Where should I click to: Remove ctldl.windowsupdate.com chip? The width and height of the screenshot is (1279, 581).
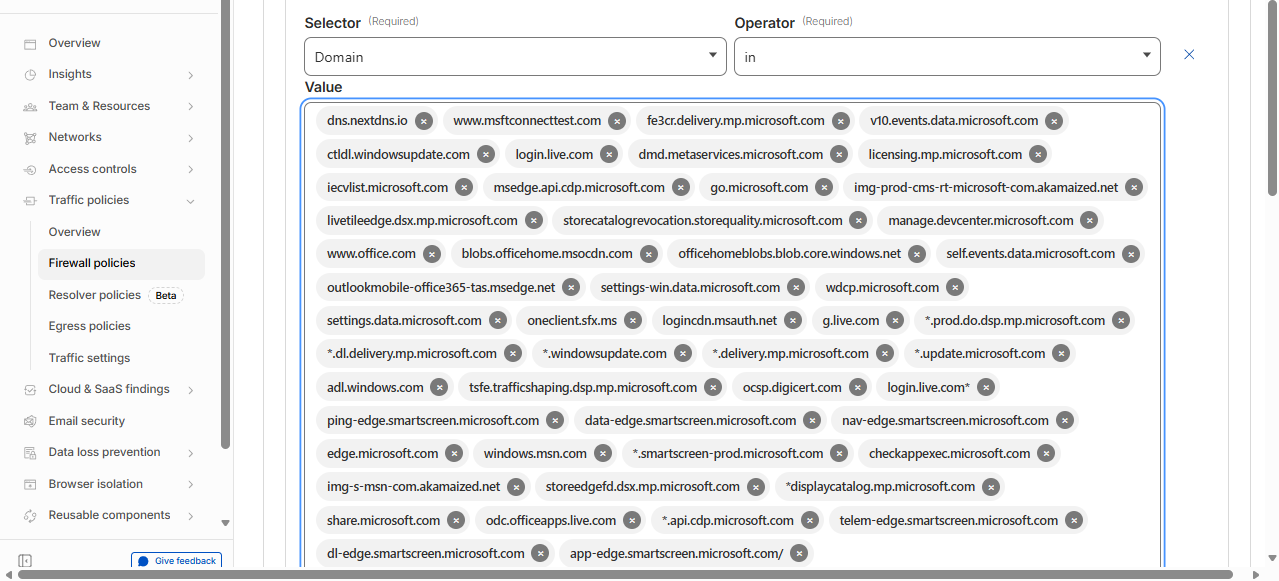click(486, 154)
